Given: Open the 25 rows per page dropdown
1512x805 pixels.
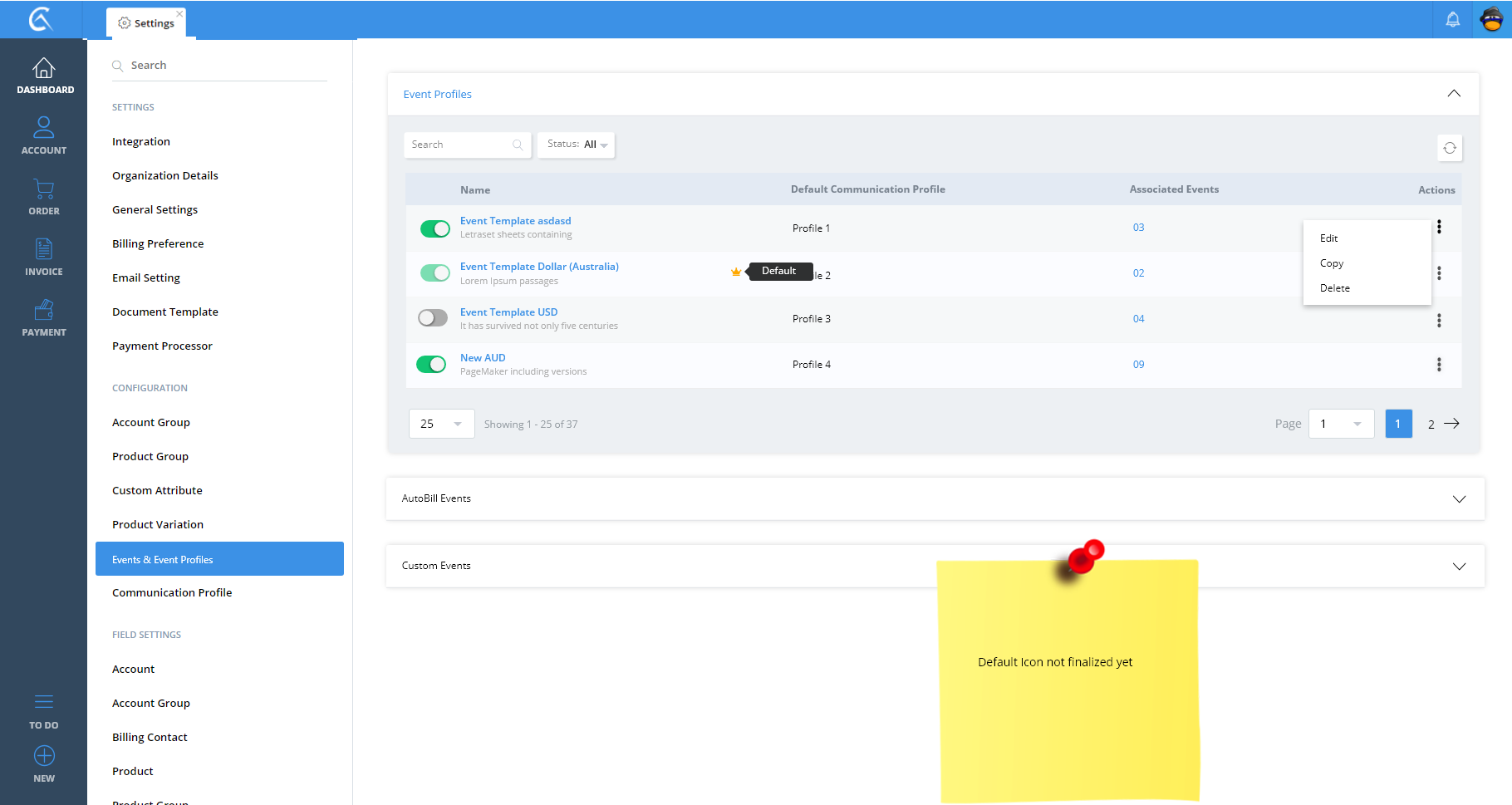Looking at the screenshot, I should (x=441, y=424).
